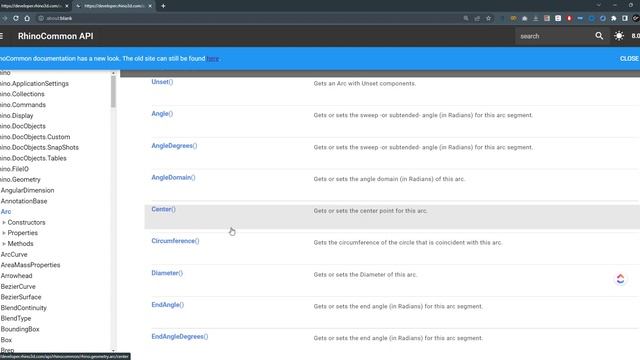Screen dimensions: 640x360
Task: Open the red shield extension icon
Action: pos(569,18)
